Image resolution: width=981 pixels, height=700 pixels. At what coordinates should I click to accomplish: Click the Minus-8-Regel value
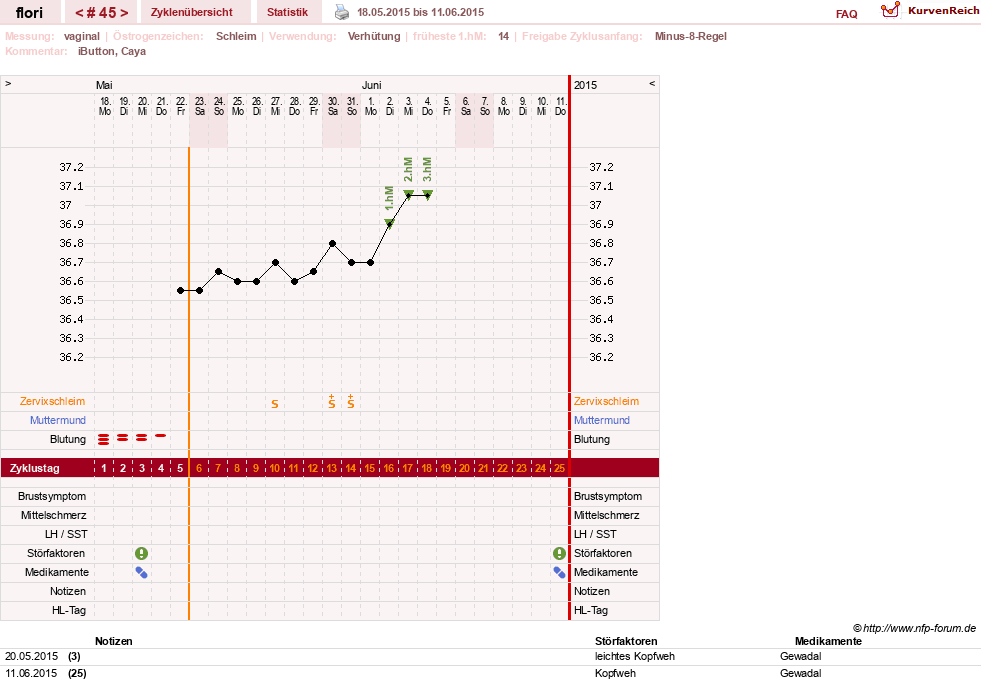point(691,36)
